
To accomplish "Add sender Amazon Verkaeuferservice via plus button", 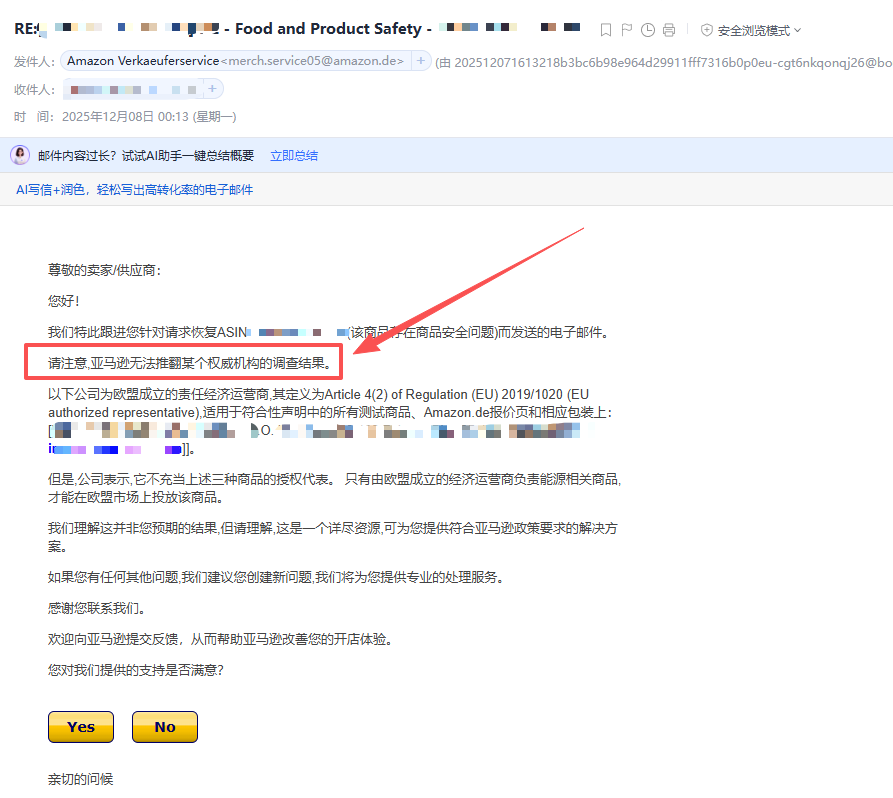I will (421, 60).
